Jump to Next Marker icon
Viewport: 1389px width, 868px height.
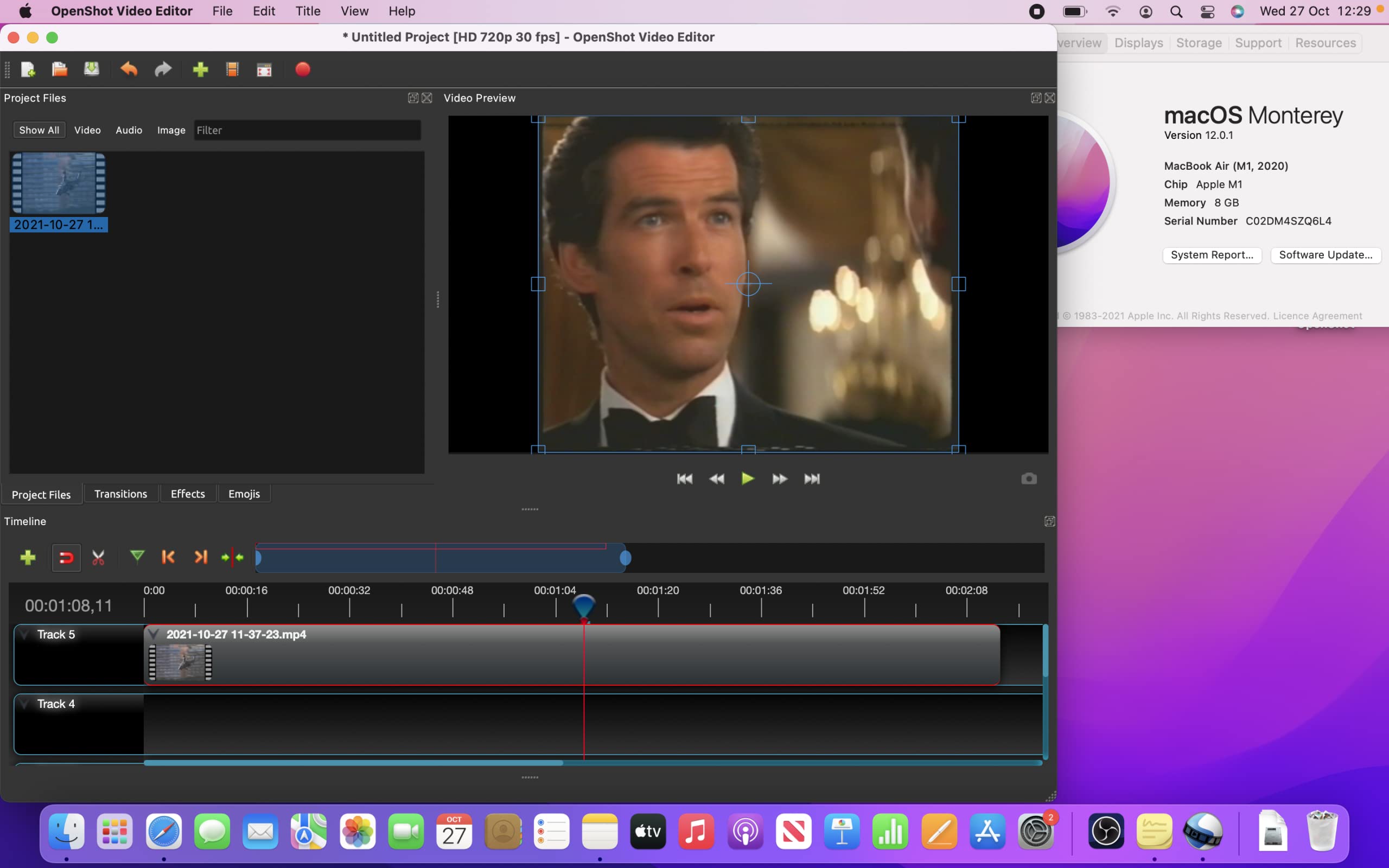[x=200, y=557]
